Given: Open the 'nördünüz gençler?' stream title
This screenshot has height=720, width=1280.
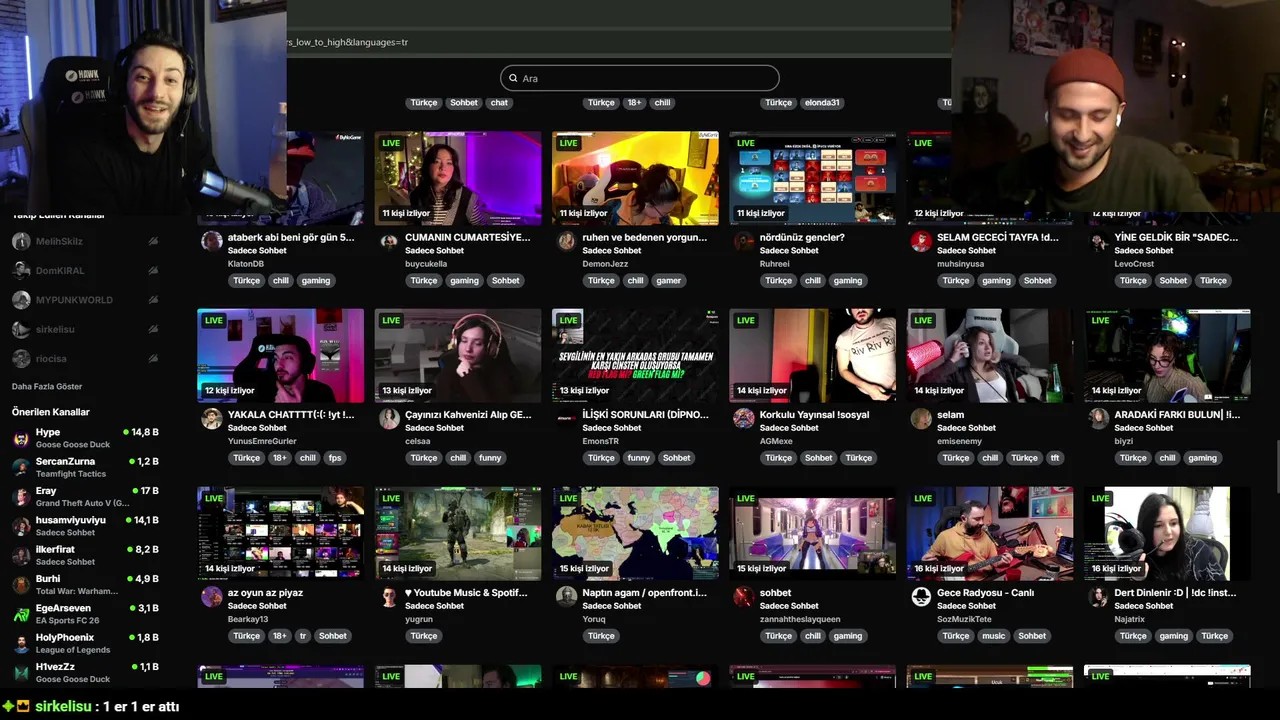Looking at the screenshot, I should coord(802,237).
